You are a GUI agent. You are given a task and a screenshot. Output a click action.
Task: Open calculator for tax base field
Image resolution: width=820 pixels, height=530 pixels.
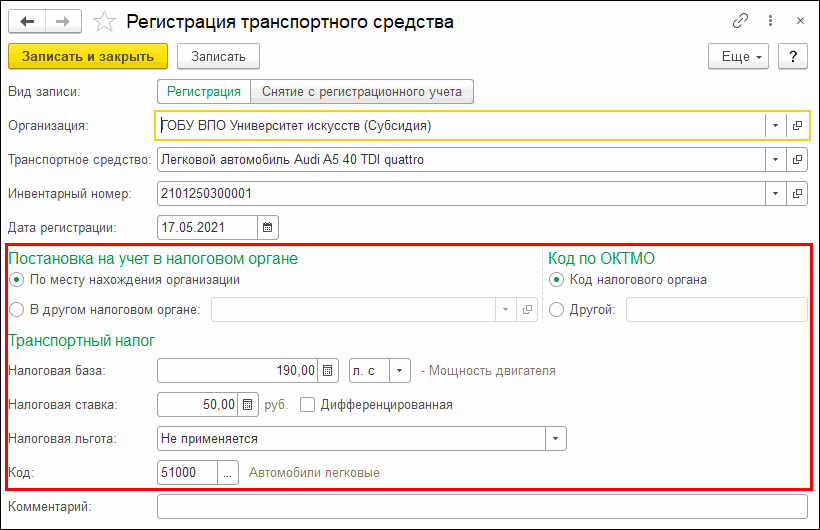tap(328, 371)
